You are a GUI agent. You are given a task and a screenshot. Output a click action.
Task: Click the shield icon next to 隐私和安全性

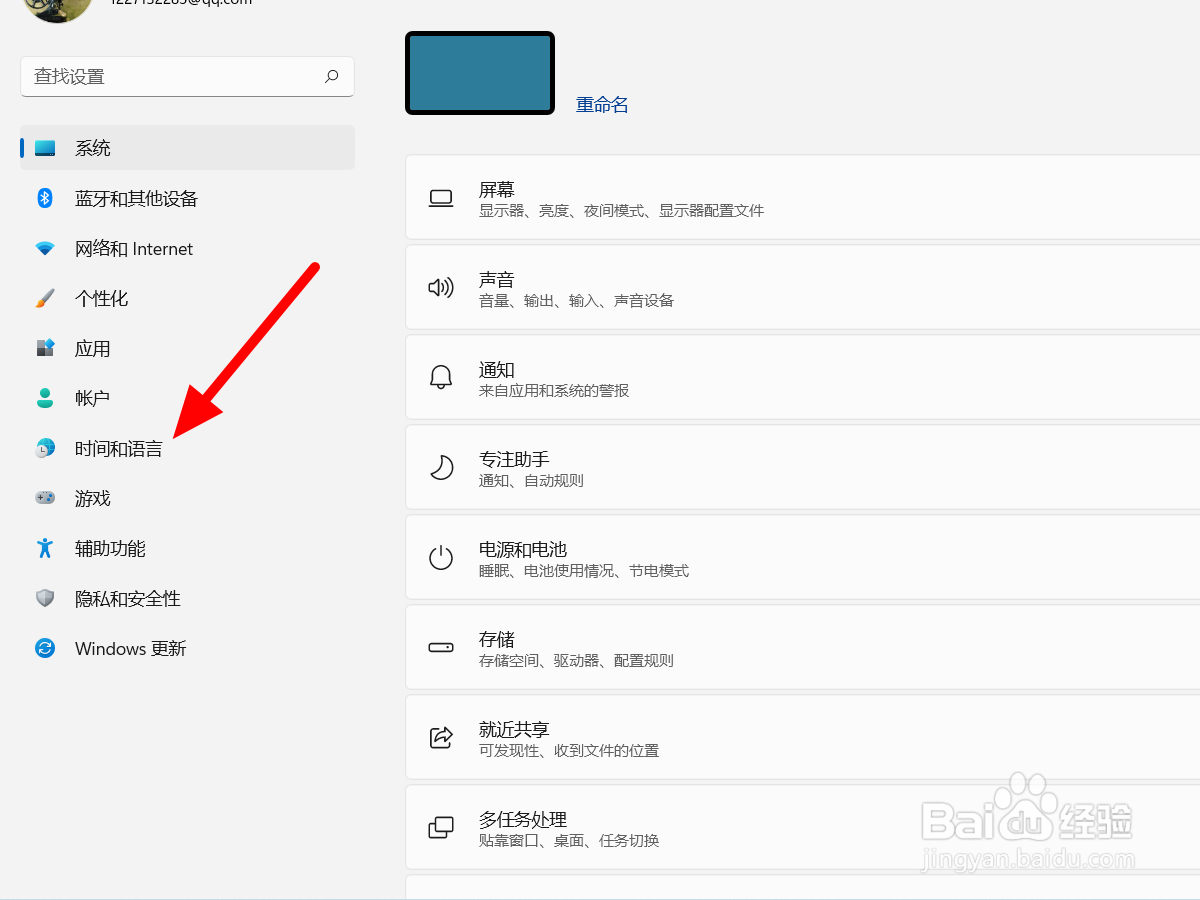[x=44, y=598]
